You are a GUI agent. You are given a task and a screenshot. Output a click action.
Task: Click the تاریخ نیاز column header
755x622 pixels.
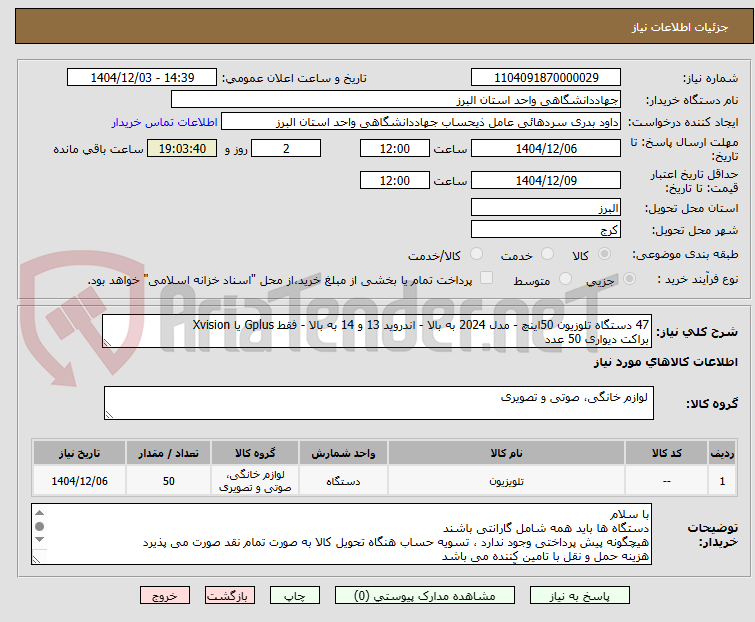[79, 453]
